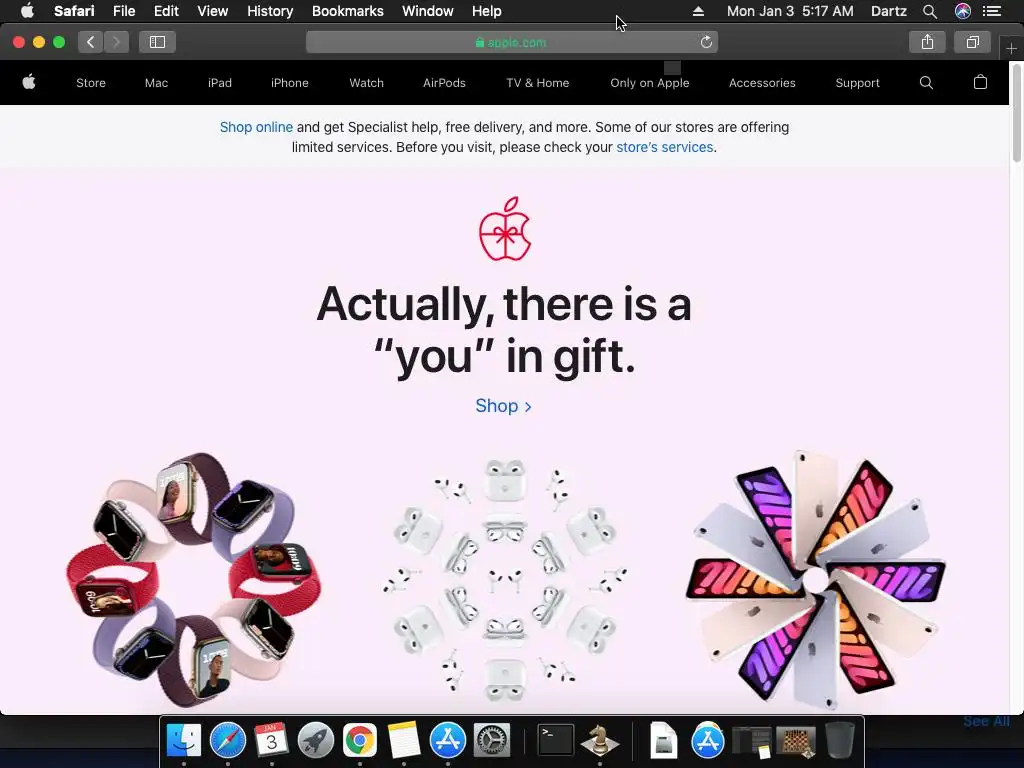
Task: Open System Preferences gear in Dock
Action: pos(491,741)
